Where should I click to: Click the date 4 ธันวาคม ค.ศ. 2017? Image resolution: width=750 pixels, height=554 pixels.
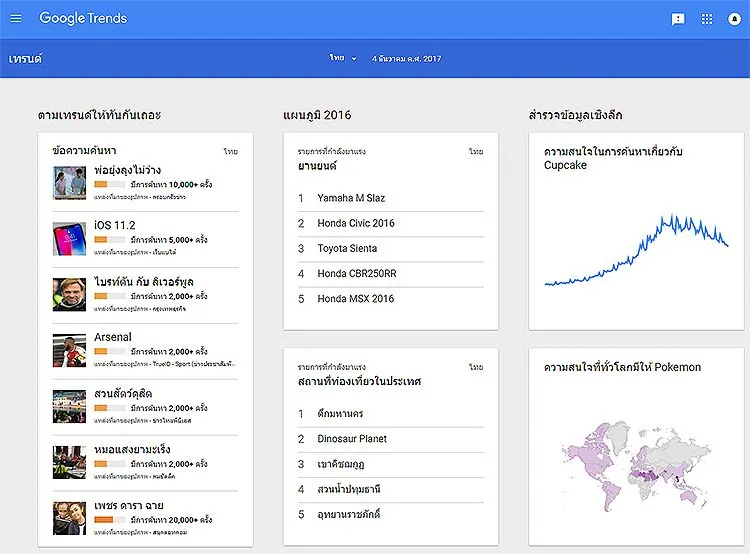(x=407, y=59)
